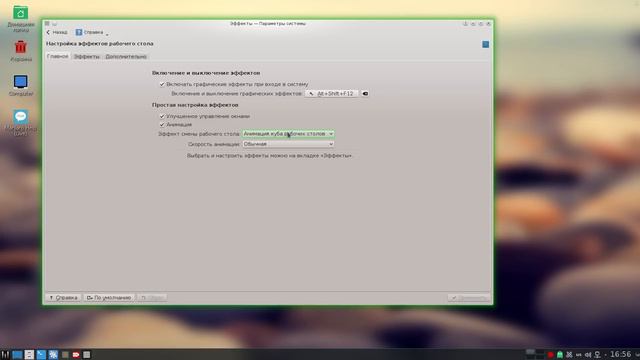
Task: Open the file manager cabinet taskbar icon
Action: (29, 355)
